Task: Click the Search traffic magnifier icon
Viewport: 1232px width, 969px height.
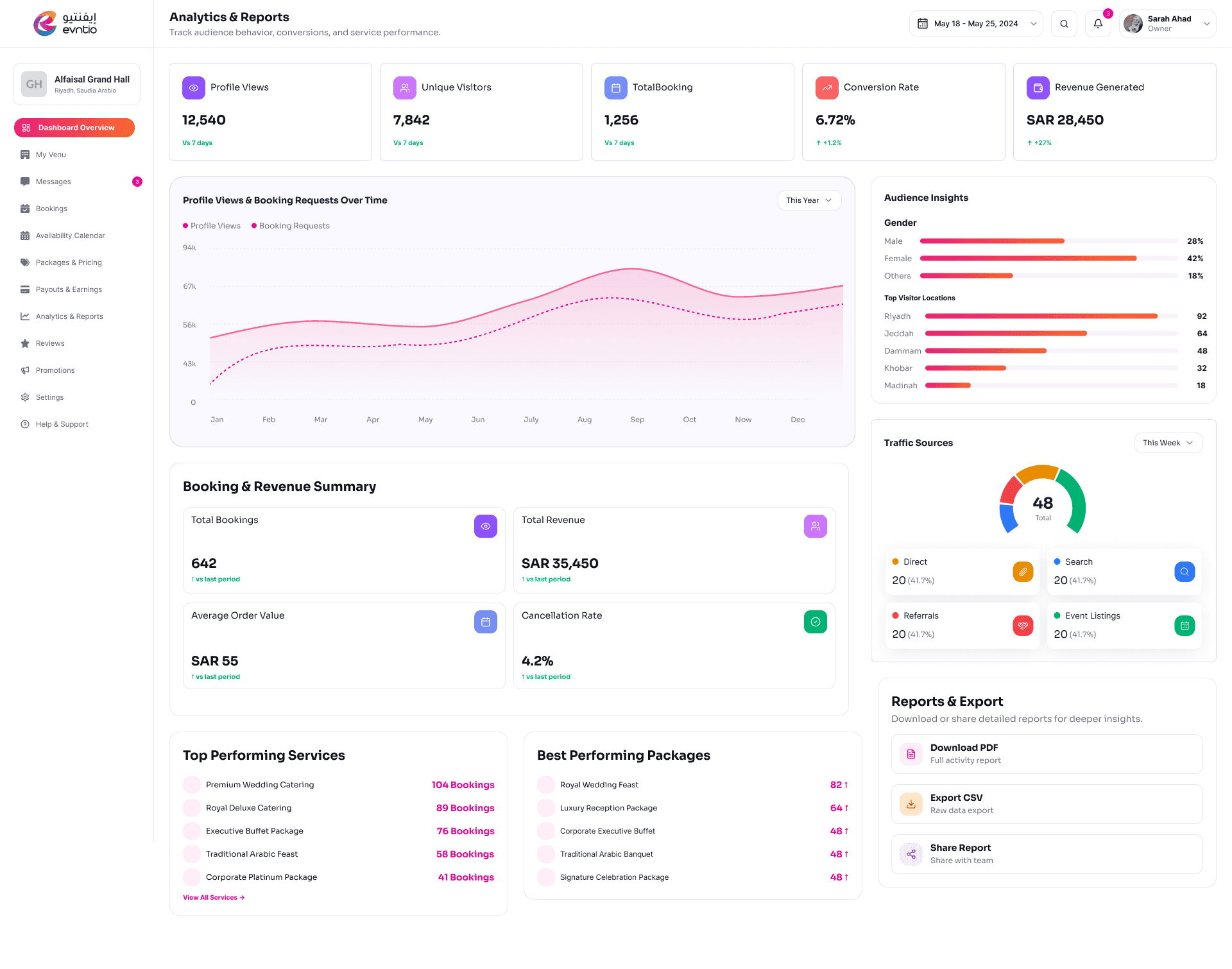Action: click(x=1185, y=571)
